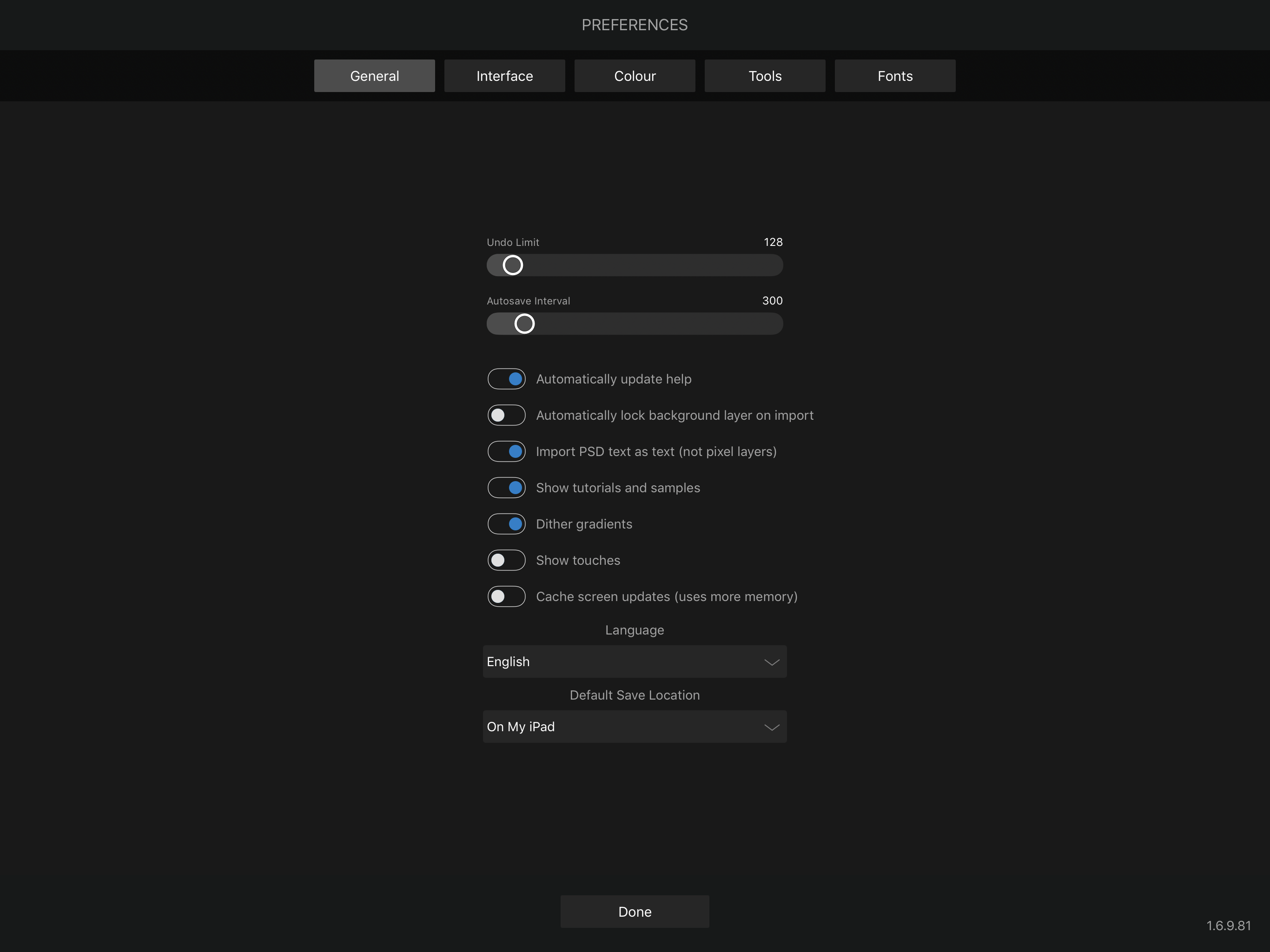Click the Autosave Interval label
Image resolution: width=1270 pixels, height=952 pixels.
click(x=528, y=301)
